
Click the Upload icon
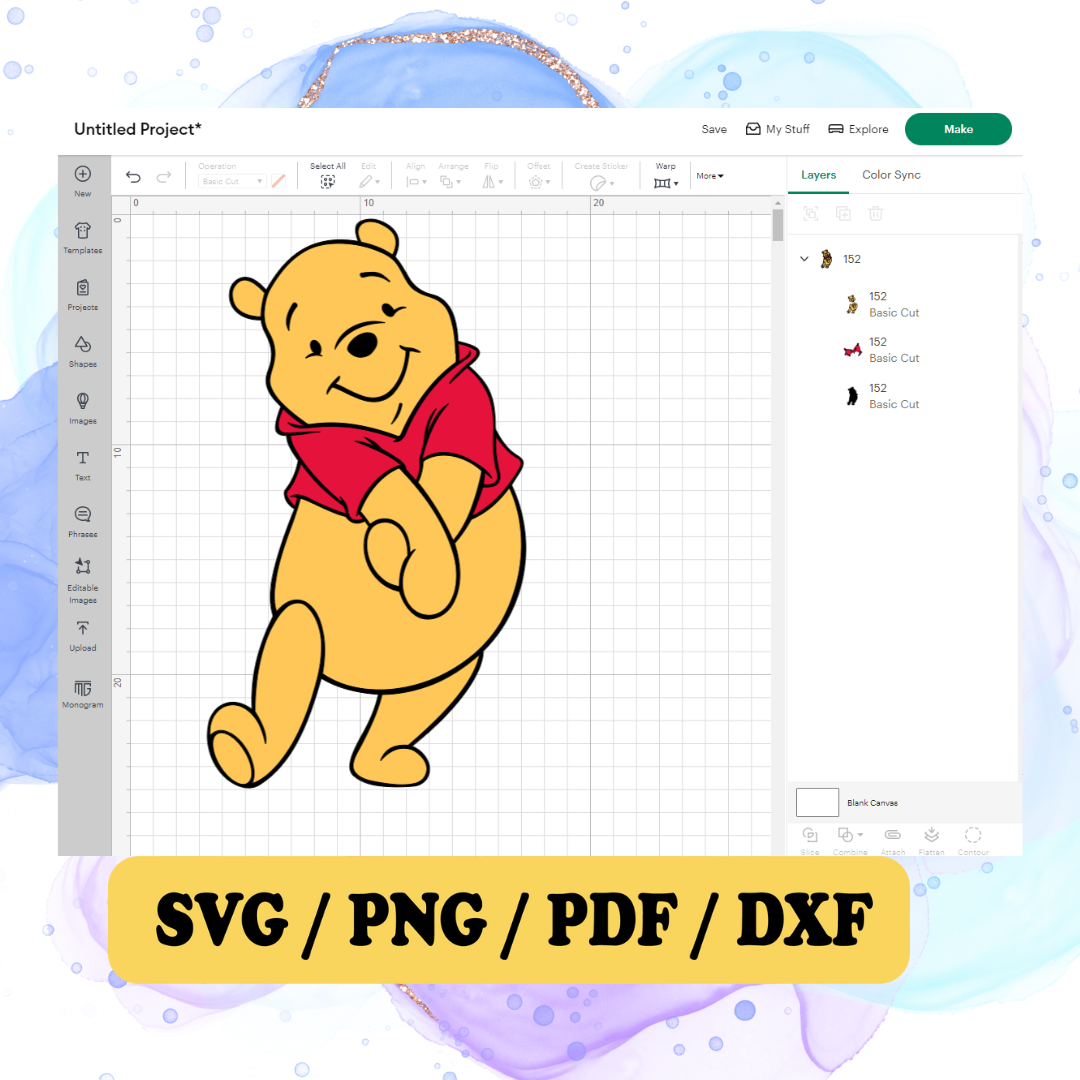tap(83, 628)
